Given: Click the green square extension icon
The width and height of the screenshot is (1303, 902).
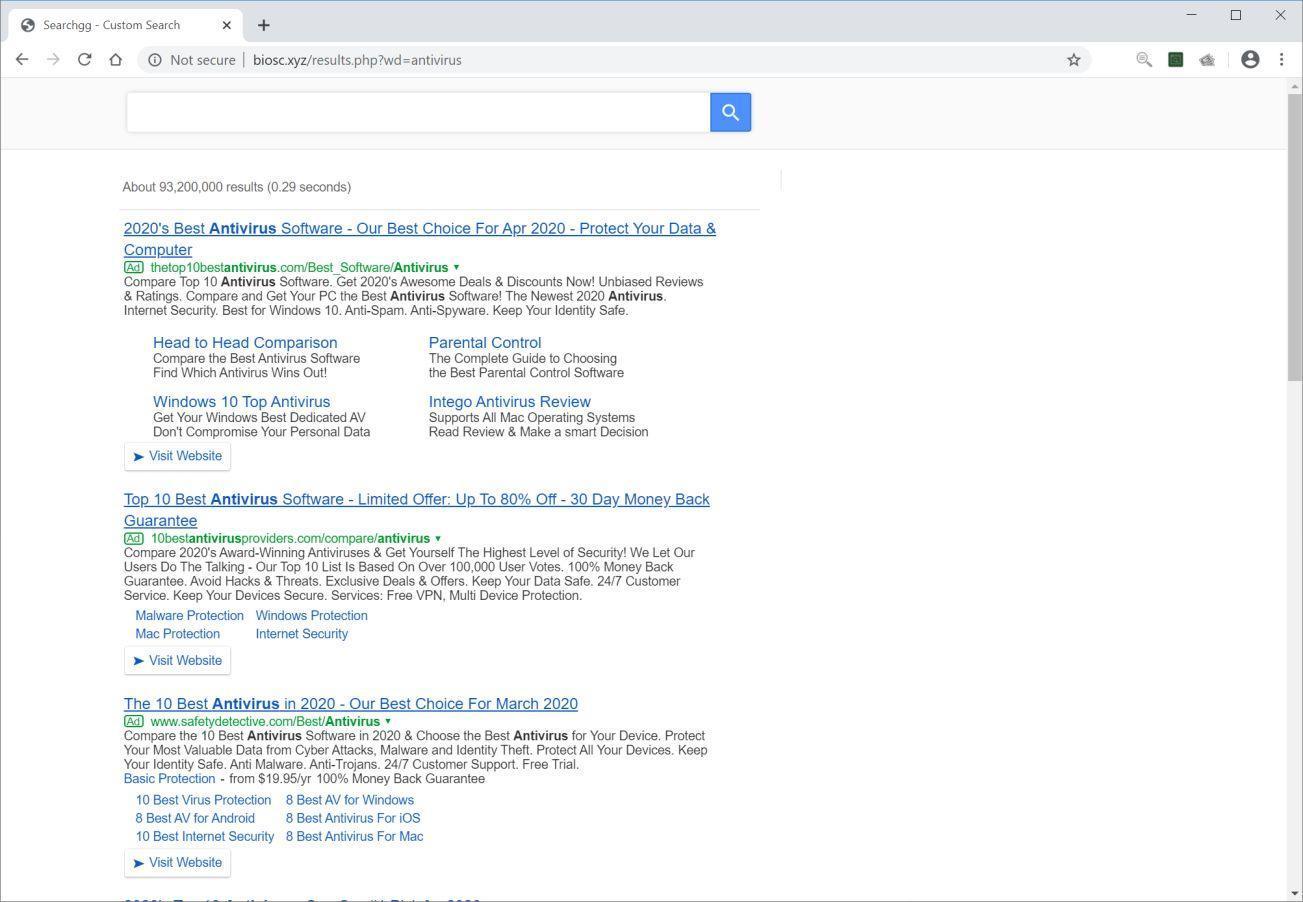Looking at the screenshot, I should point(1176,60).
